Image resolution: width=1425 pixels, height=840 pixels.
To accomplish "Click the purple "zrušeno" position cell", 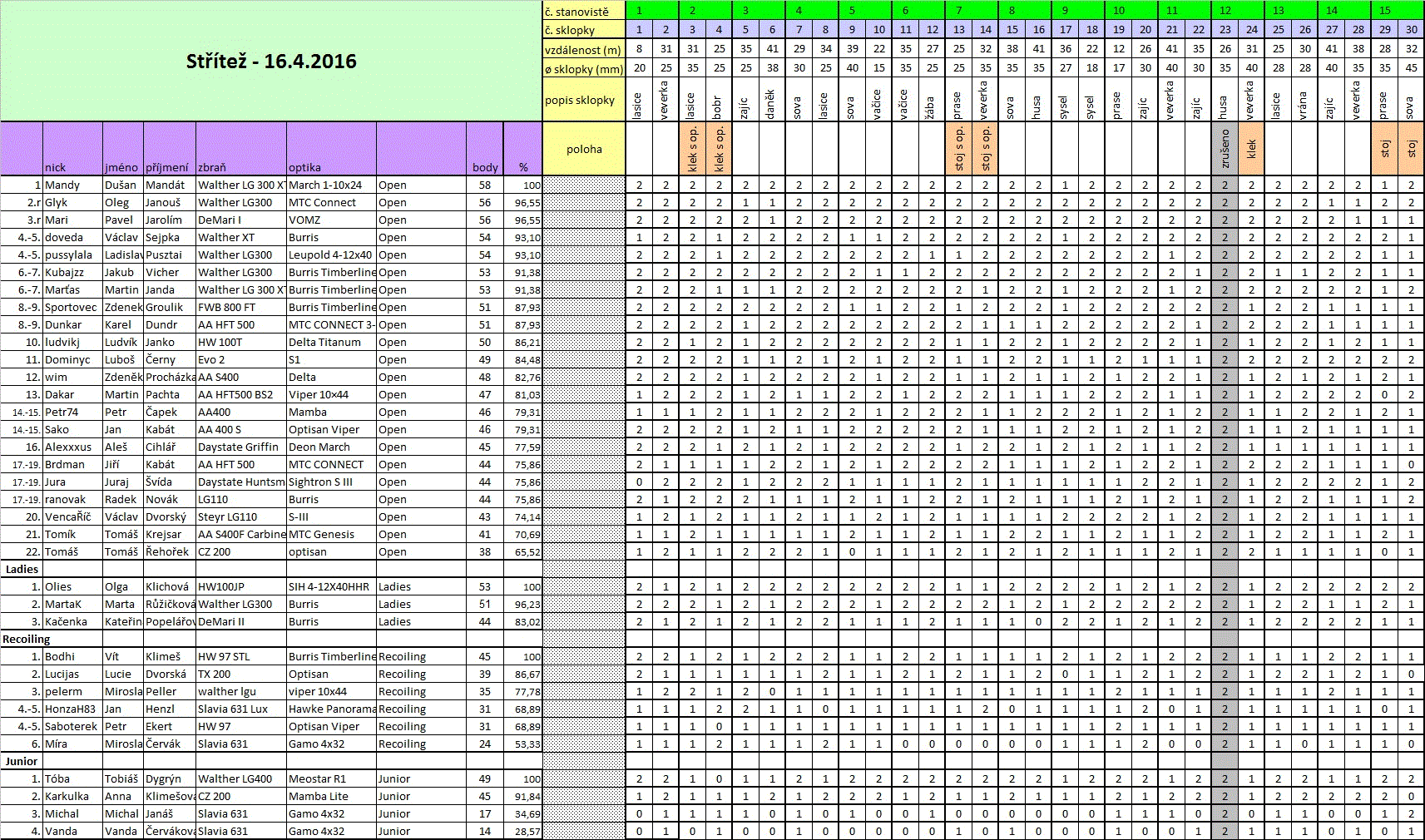I will click(1225, 150).
